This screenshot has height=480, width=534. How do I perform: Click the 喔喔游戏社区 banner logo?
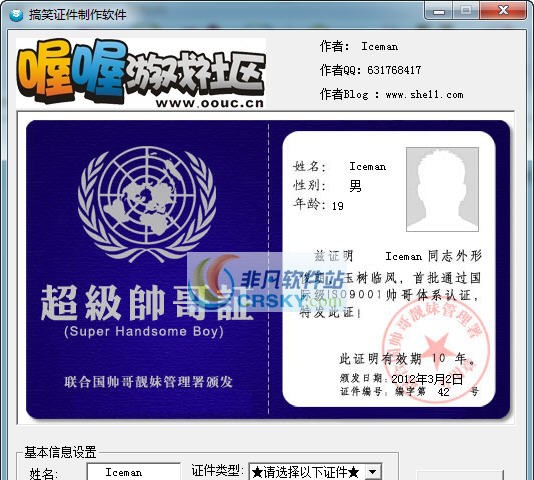click(x=141, y=73)
